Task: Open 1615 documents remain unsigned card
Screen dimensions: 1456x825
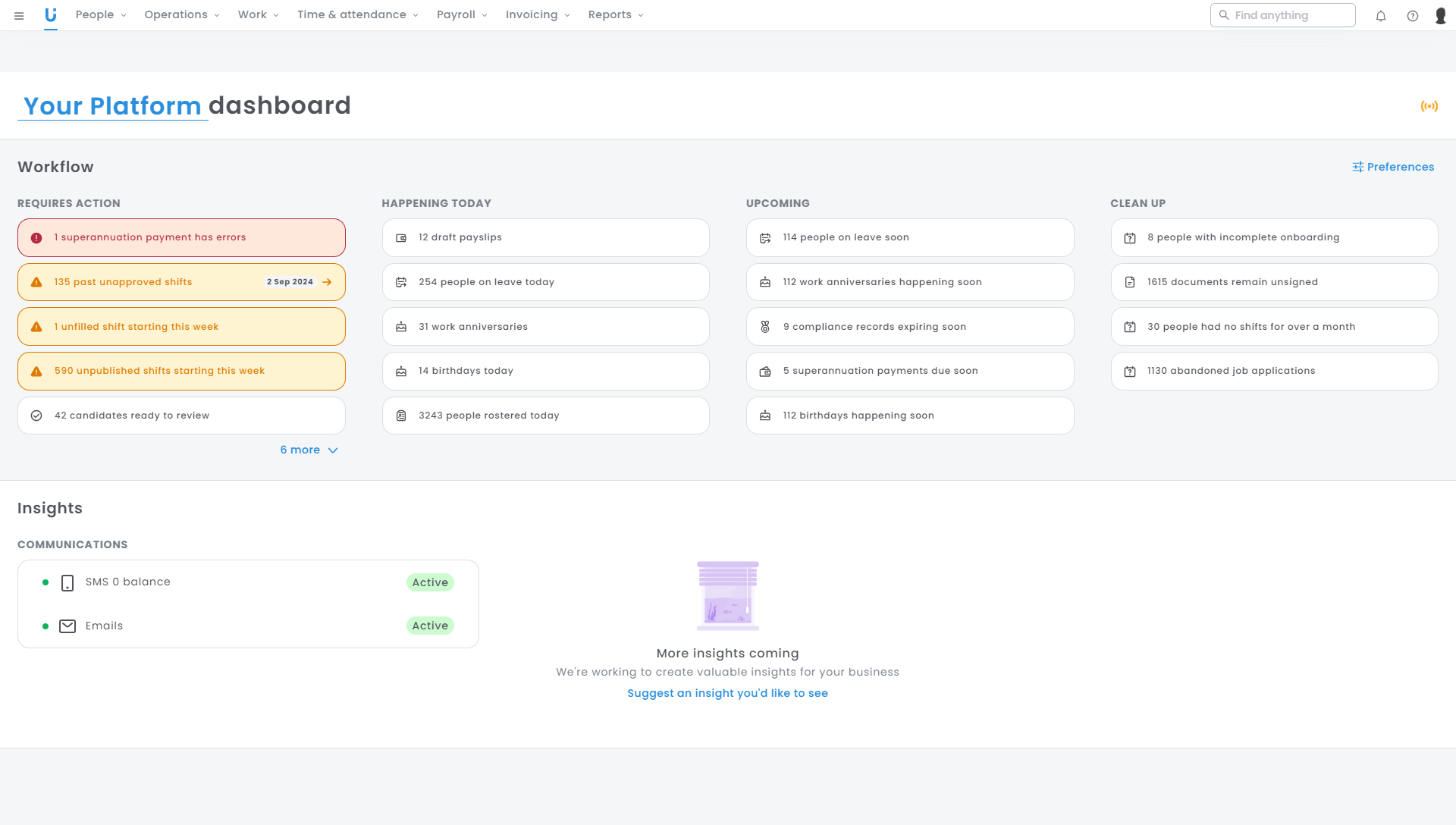Action: point(1274,282)
